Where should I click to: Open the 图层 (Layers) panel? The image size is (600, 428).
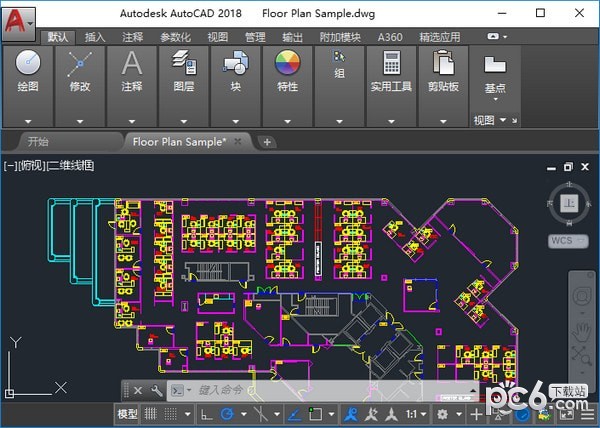pos(184,72)
